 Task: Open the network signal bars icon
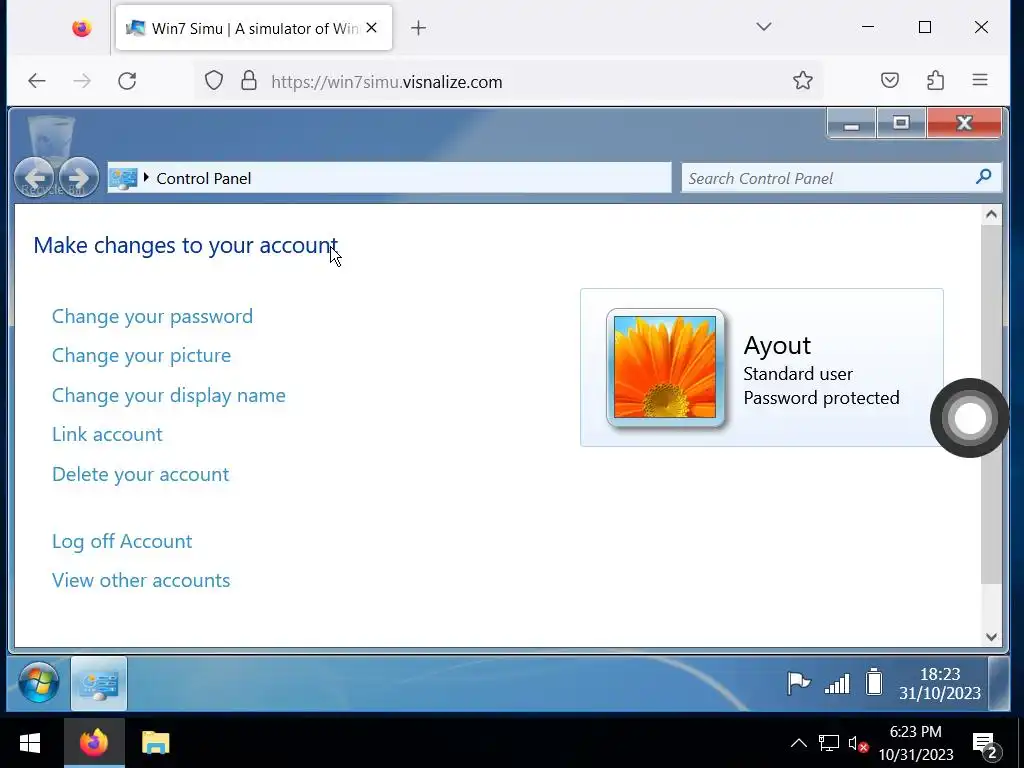point(837,684)
